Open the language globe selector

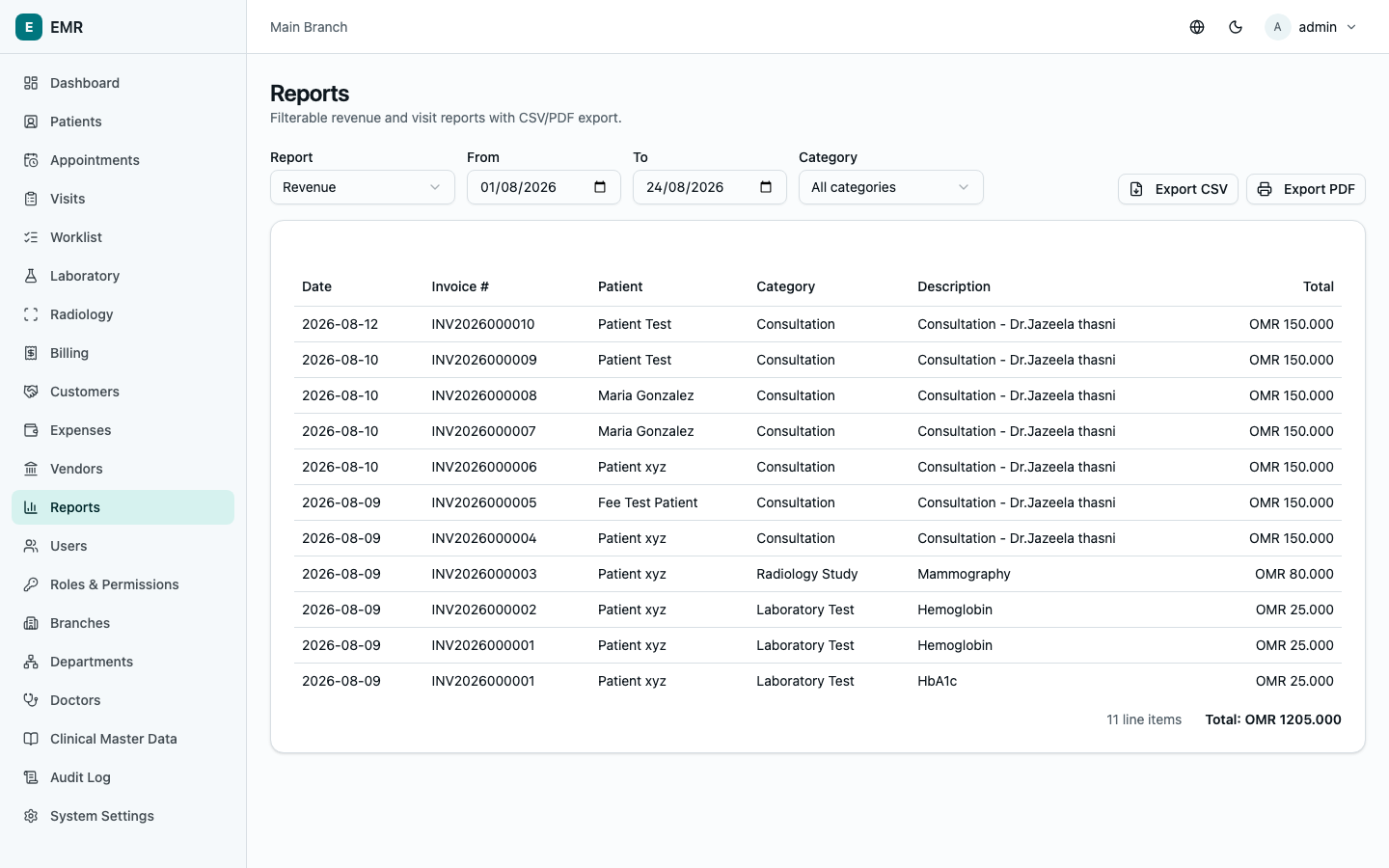[x=1197, y=27]
